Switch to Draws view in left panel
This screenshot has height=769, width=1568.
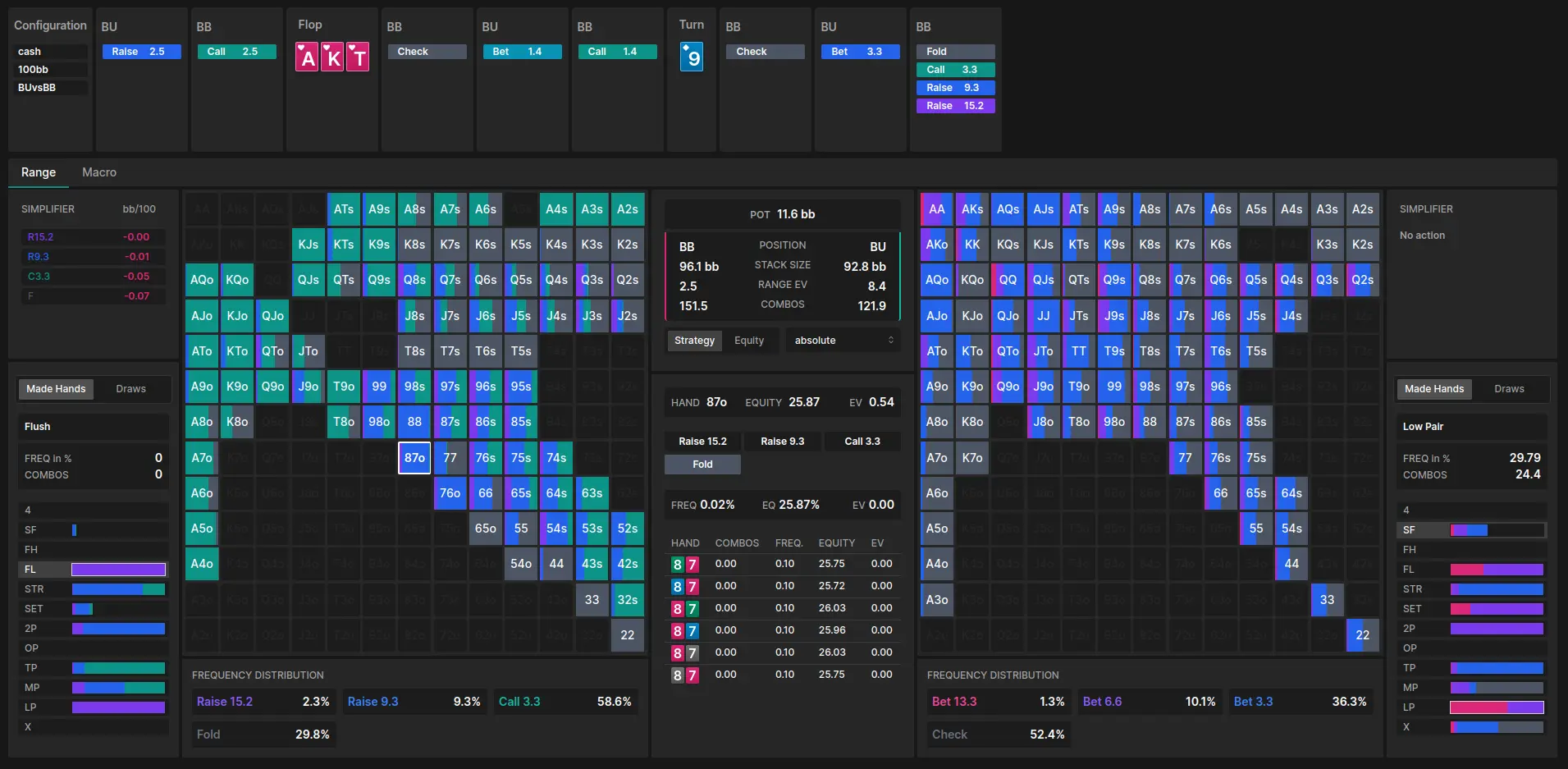tap(132, 388)
